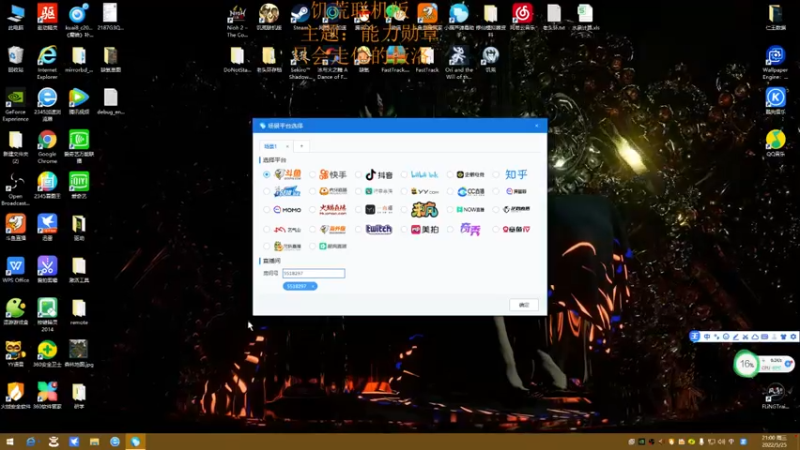Open the This PC desktop icon
Image resolution: width=800 pixels, height=450 pixels.
coord(15,16)
